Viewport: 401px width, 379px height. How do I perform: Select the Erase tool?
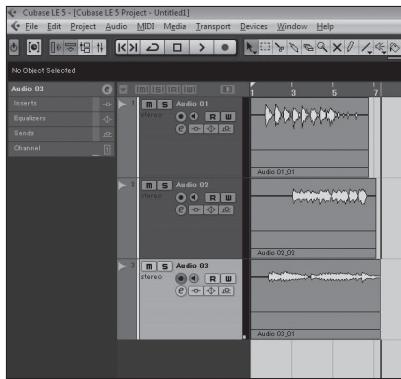pos(308,47)
